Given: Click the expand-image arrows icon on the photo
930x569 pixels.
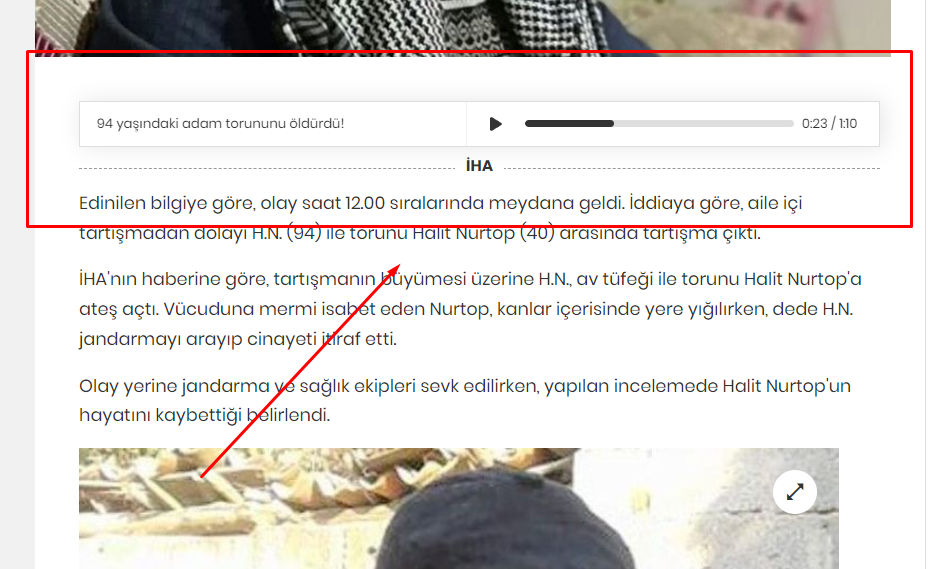Looking at the screenshot, I should click(x=795, y=492).
